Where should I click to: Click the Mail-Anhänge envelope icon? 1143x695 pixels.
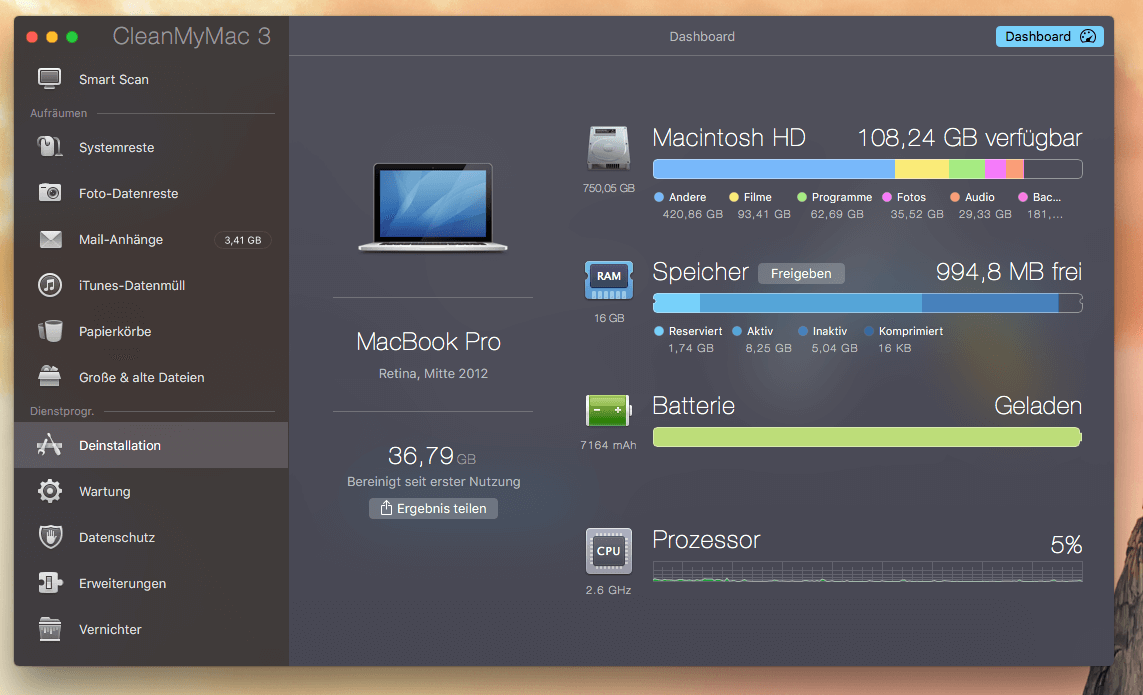pos(50,239)
